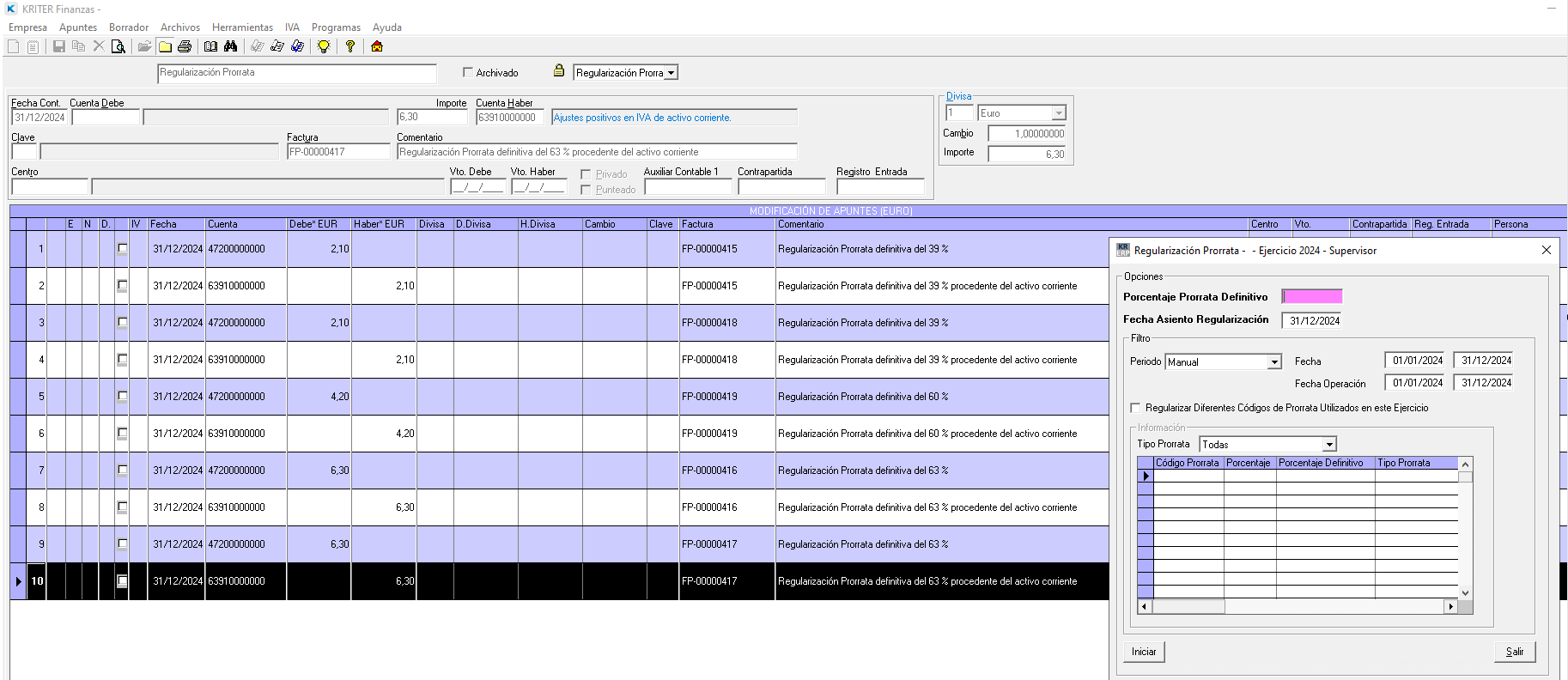Image resolution: width=1568 pixels, height=680 pixels.
Task: Click the new blank document toolbar icon
Action: click(13, 46)
